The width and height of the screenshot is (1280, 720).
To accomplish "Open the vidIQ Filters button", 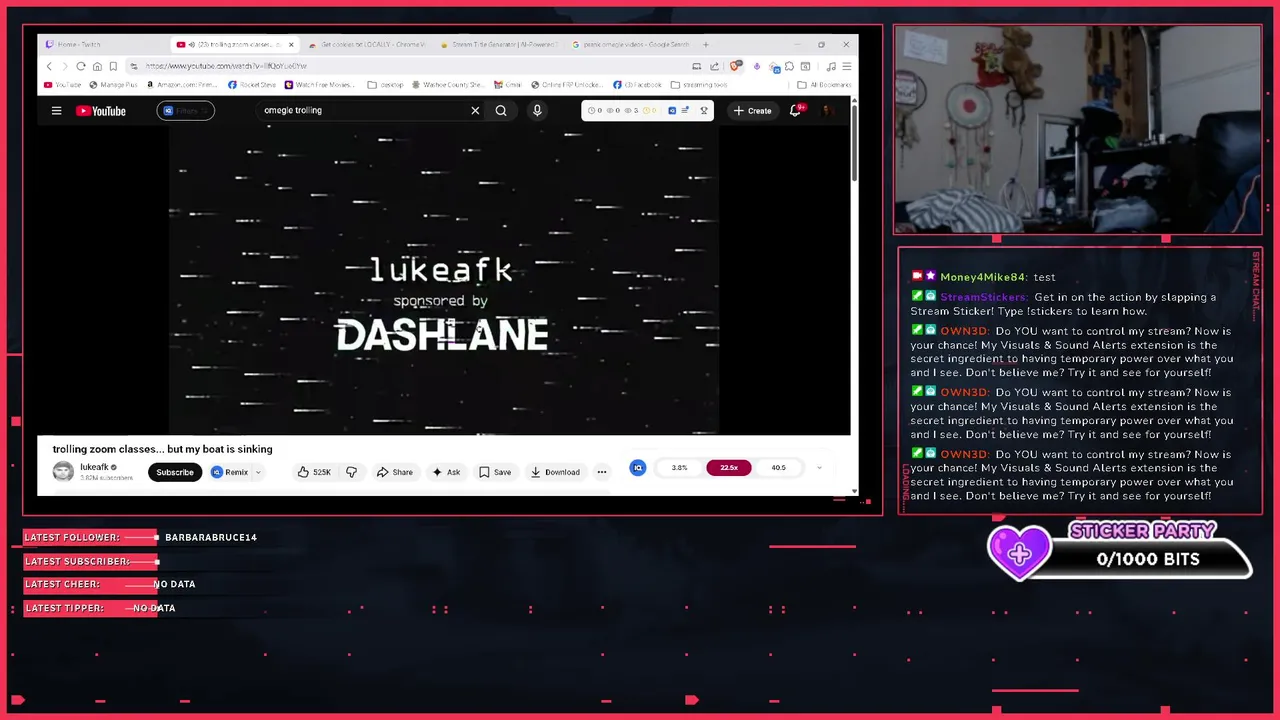I will 185,111.
